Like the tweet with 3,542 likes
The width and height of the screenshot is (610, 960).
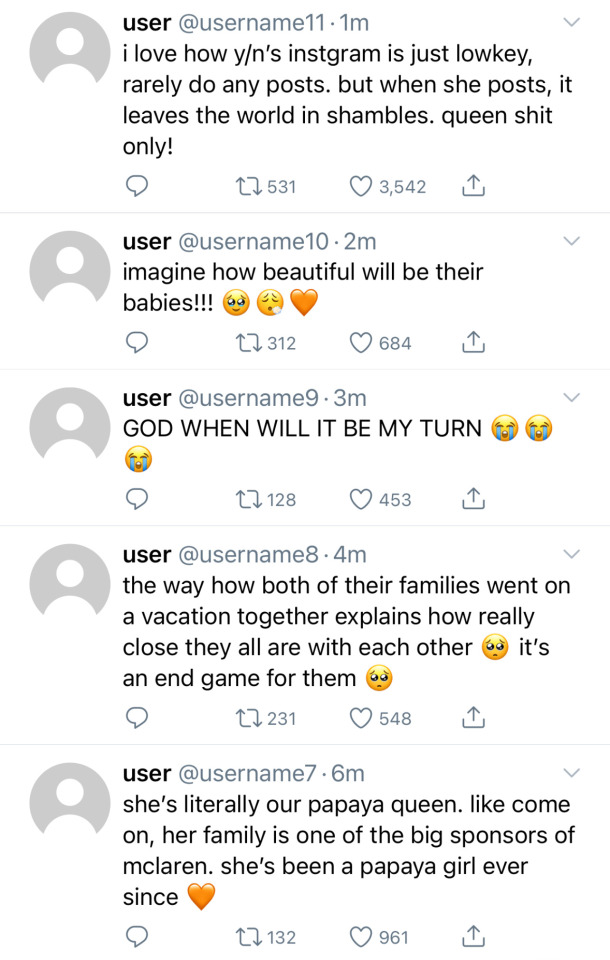(360, 186)
